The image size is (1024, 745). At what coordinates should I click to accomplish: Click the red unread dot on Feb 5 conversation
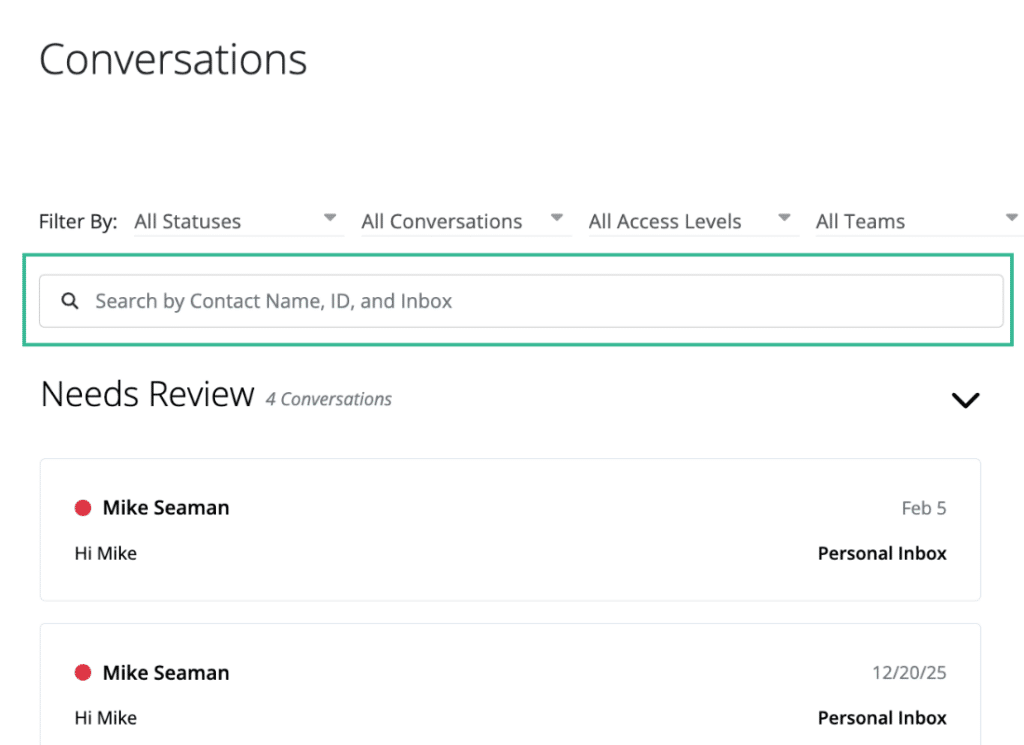point(84,508)
